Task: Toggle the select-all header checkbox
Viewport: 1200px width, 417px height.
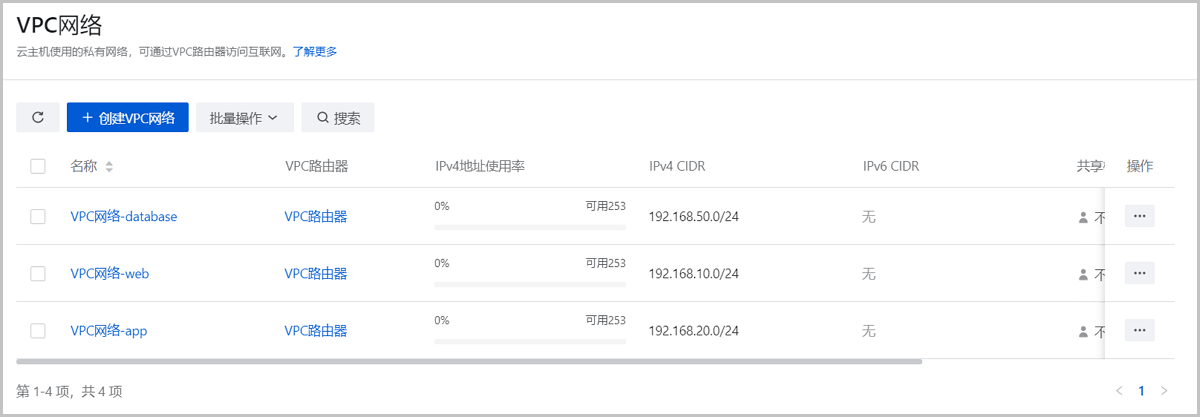Action: point(38,167)
